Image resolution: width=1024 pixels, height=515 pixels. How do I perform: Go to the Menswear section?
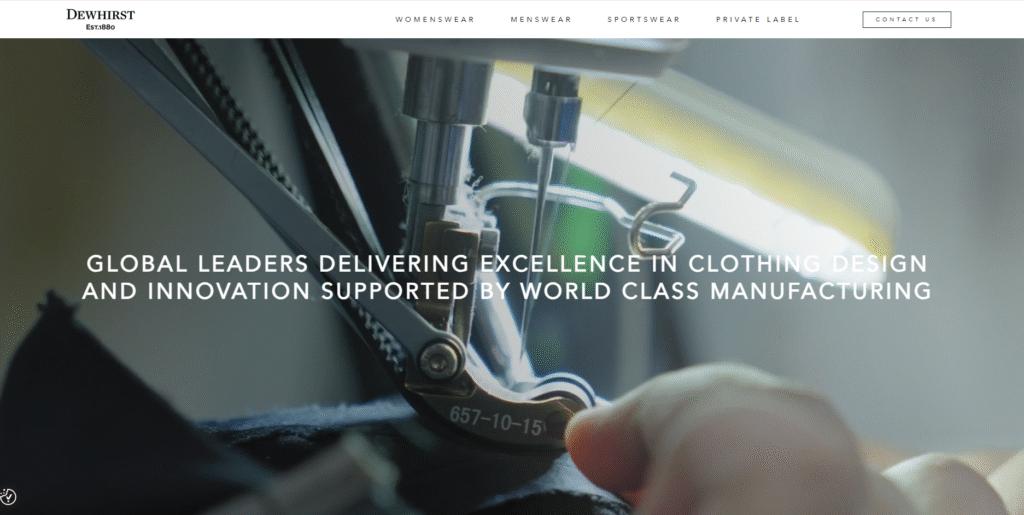(x=541, y=20)
